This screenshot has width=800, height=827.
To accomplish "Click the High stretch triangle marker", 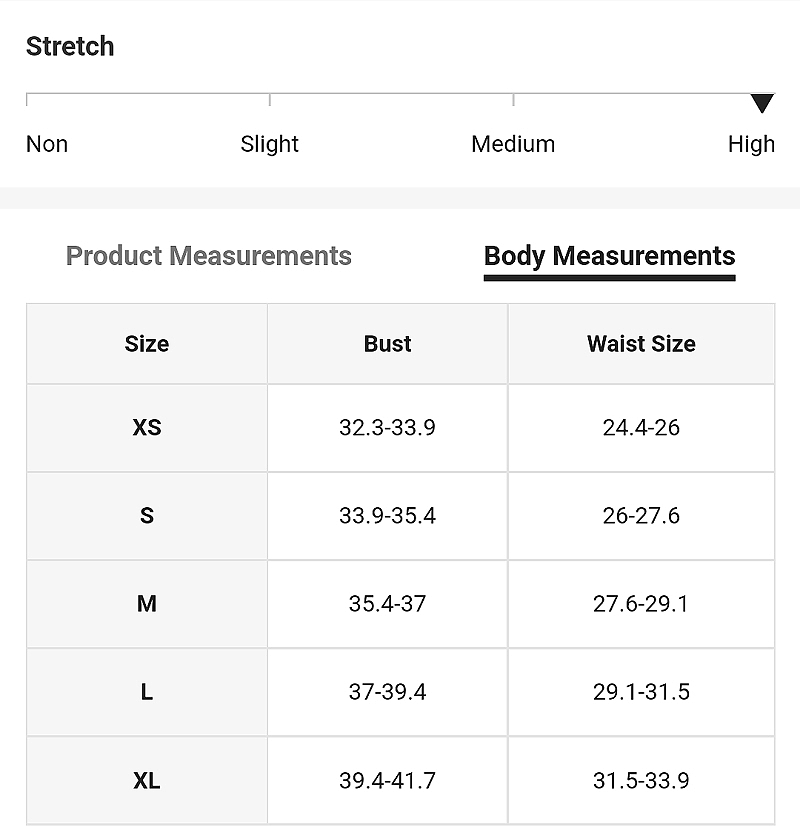I will (762, 103).
